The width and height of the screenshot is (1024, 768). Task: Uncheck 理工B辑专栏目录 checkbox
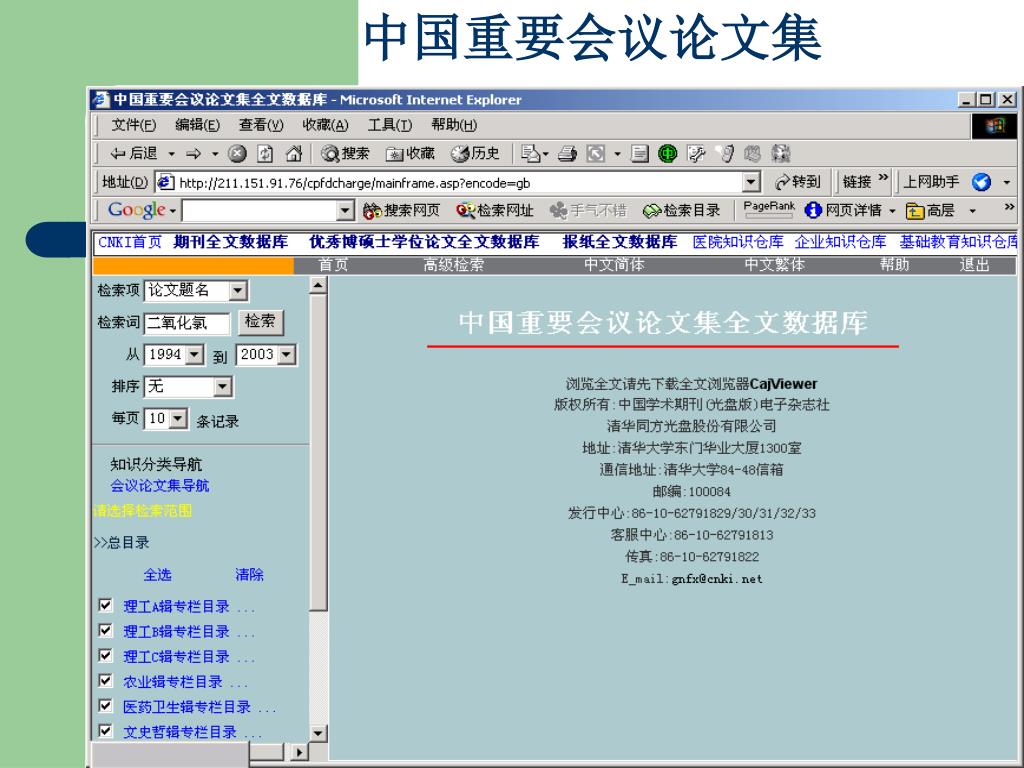[x=105, y=630]
